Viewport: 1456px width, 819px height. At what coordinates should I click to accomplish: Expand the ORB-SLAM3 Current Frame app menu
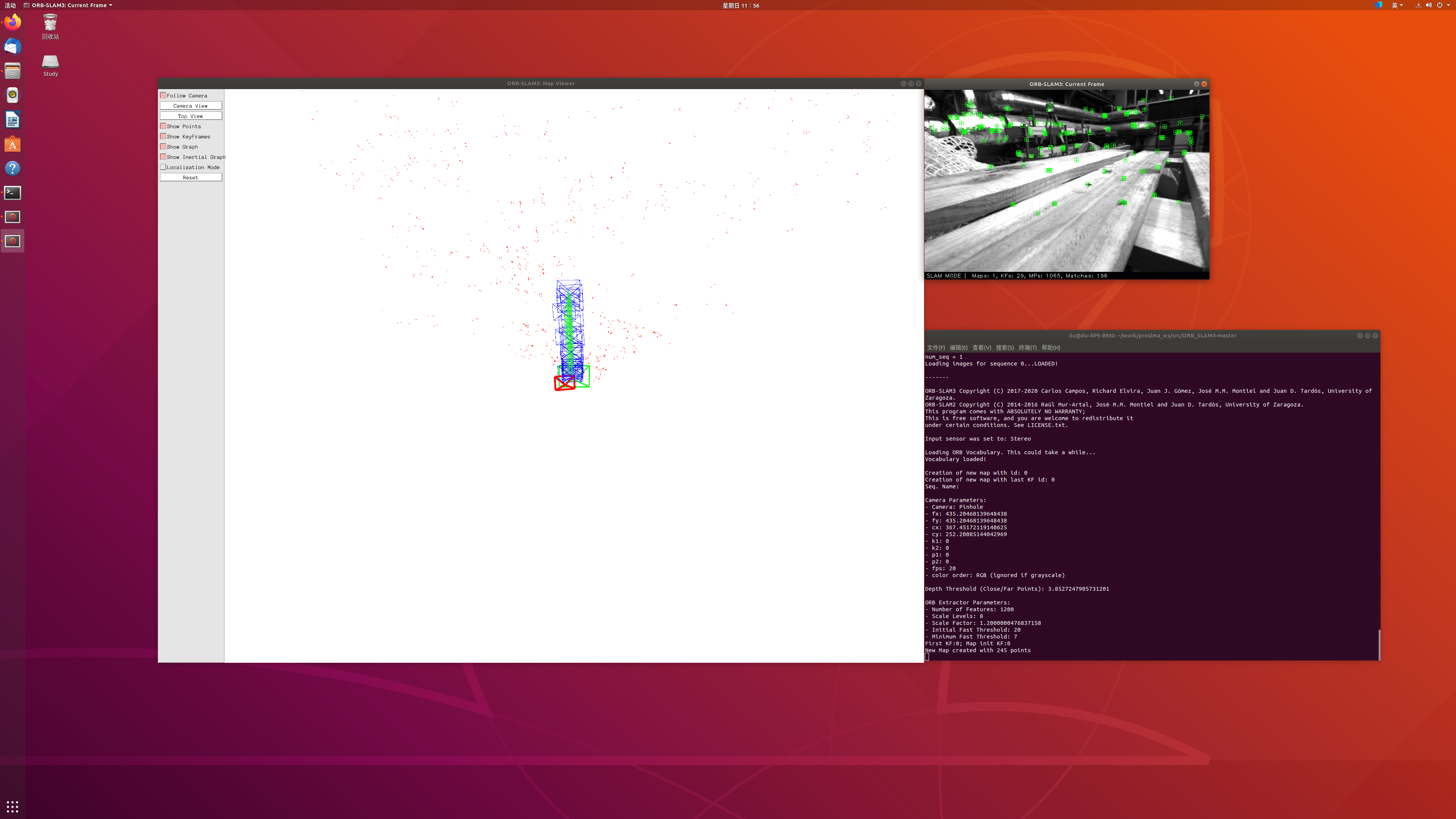[69, 5]
